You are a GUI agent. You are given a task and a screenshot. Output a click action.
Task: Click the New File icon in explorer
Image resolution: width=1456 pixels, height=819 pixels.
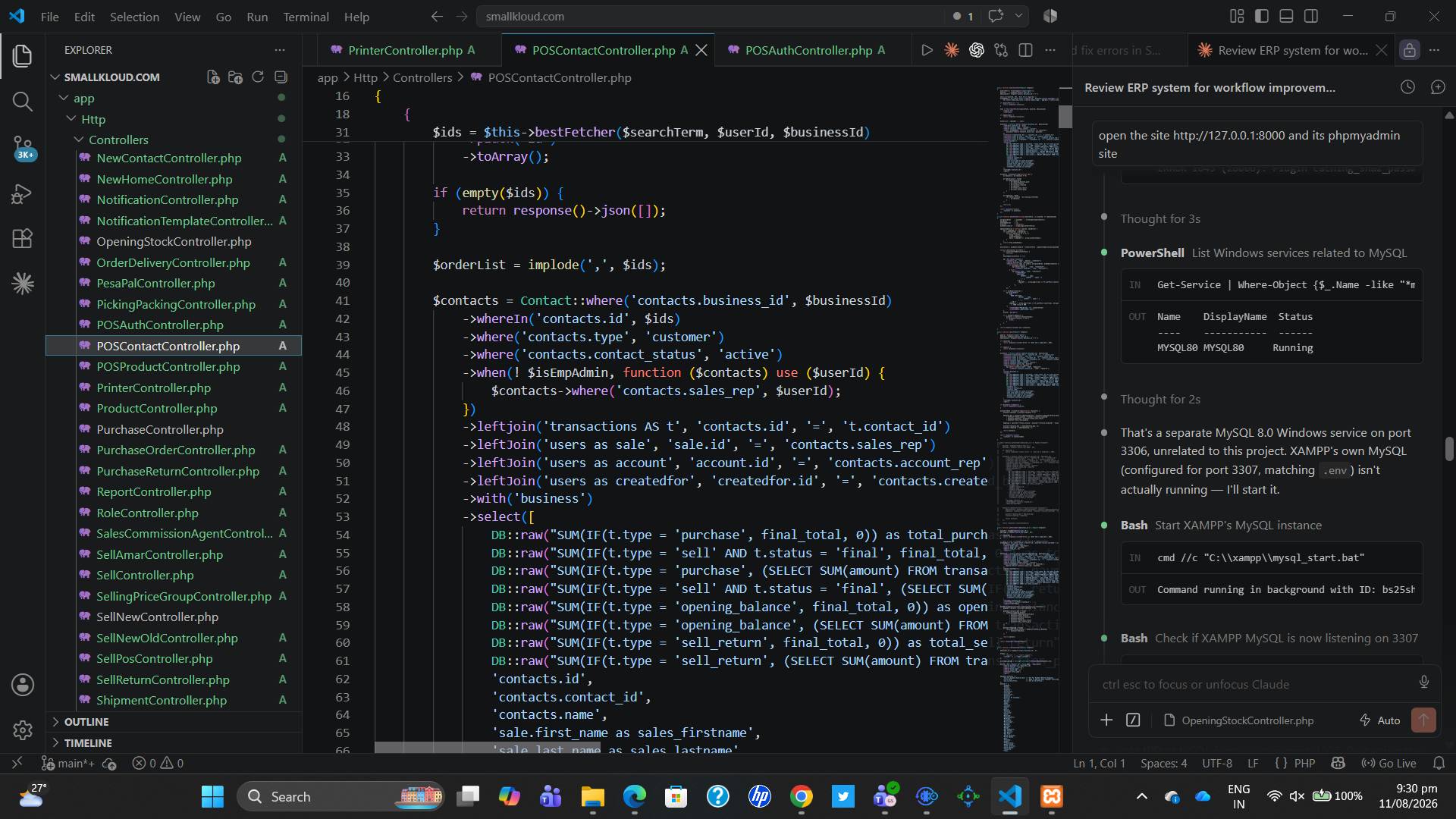pos(214,77)
